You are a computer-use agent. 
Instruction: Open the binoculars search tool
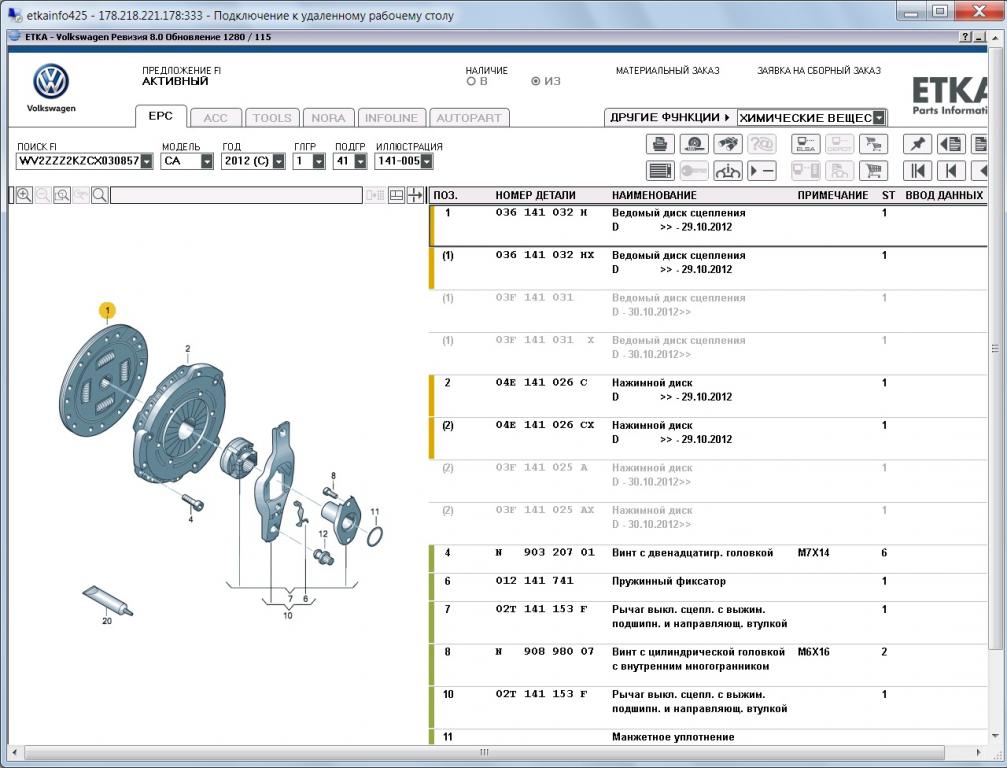(x=728, y=144)
